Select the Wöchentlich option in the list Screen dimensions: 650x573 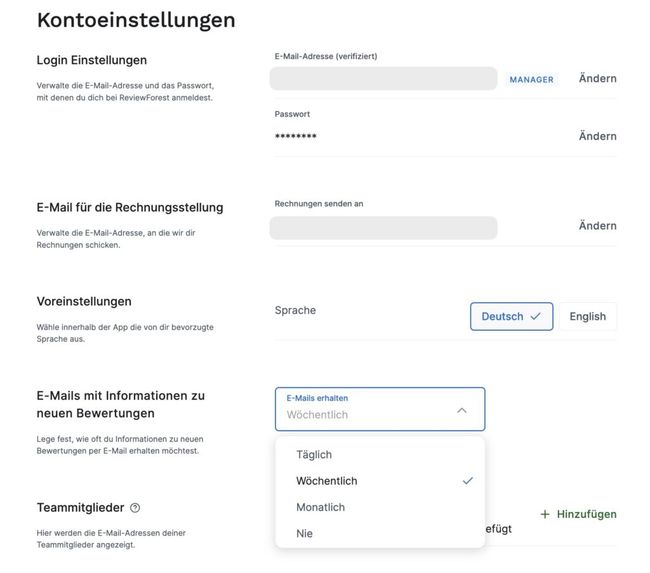click(327, 481)
